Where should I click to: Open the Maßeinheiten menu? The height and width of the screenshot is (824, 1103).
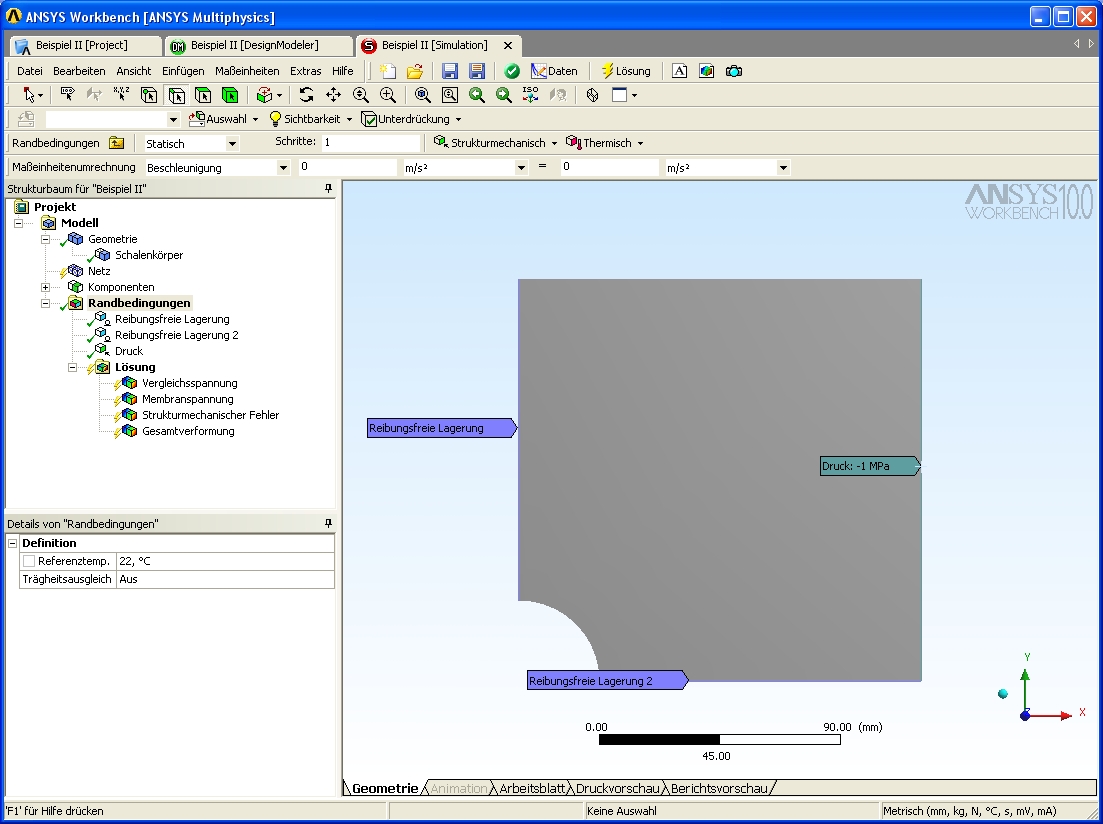point(247,71)
